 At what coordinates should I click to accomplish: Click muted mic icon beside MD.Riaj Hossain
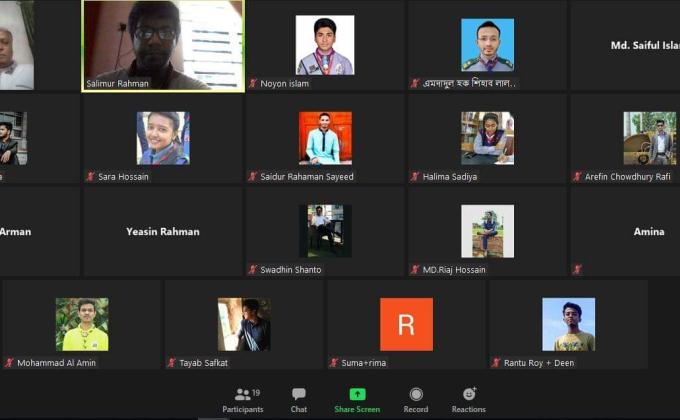point(415,269)
